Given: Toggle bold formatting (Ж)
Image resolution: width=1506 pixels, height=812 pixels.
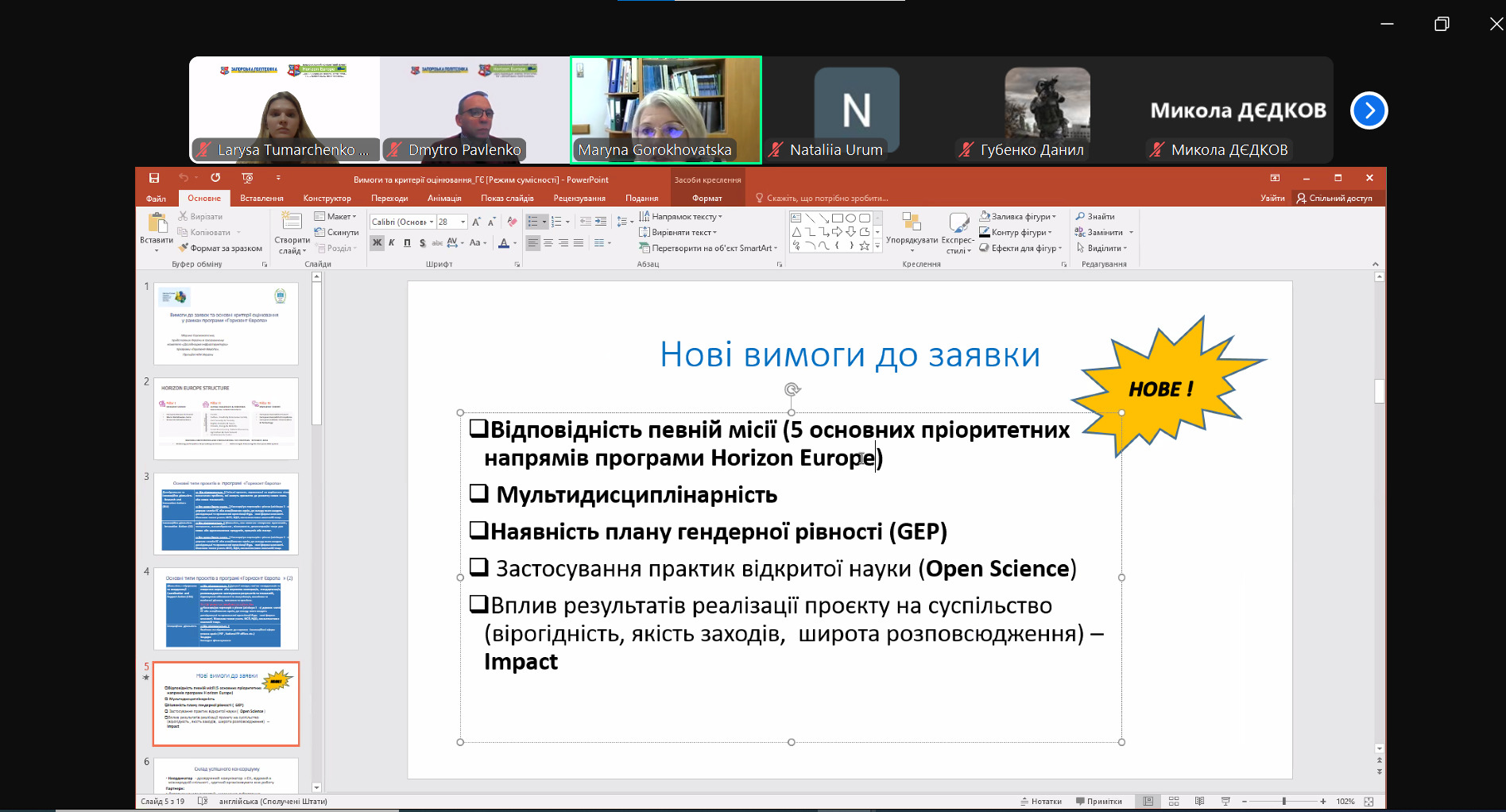Looking at the screenshot, I should click(377, 243).
